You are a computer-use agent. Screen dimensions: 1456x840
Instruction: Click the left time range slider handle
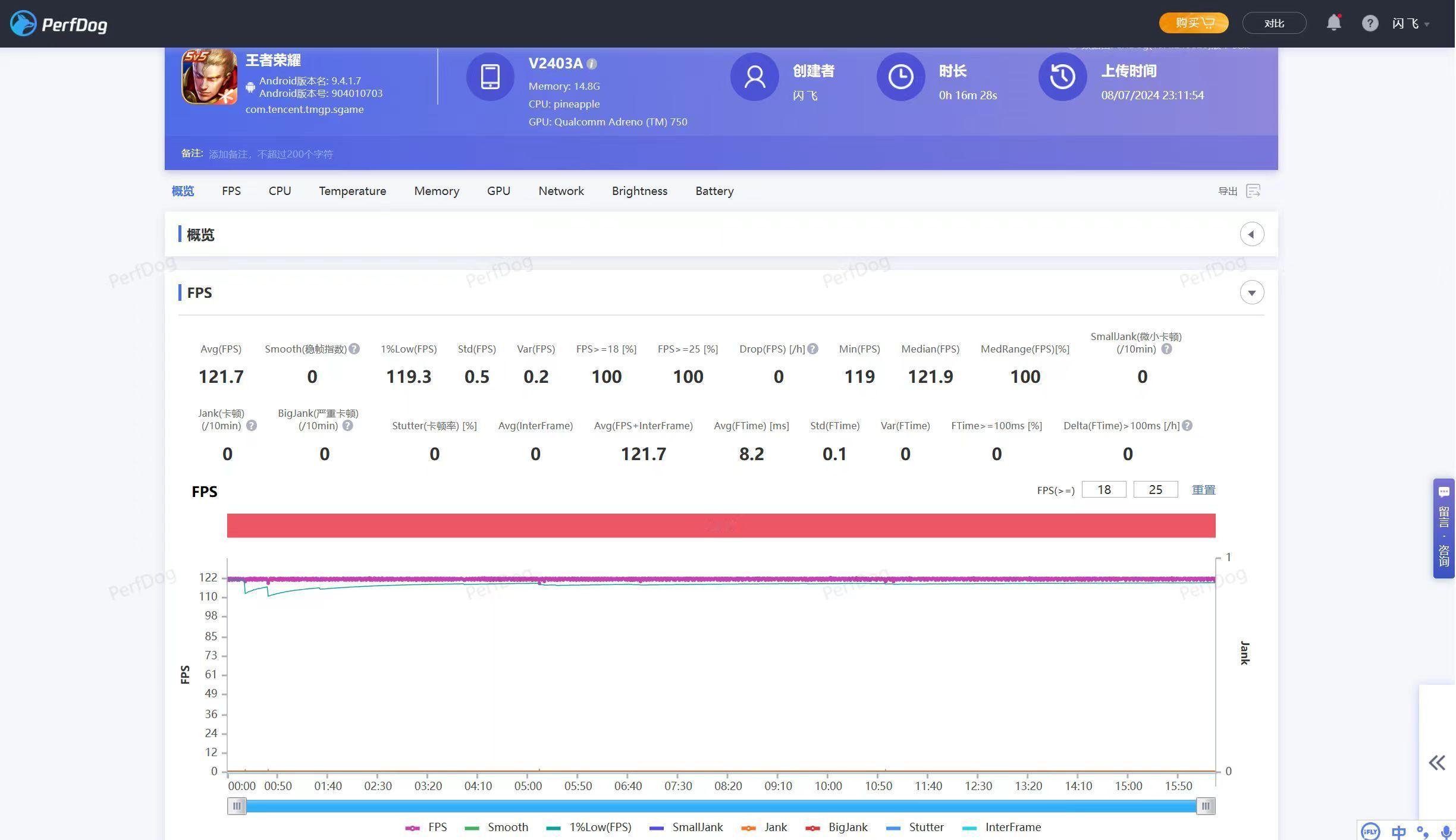point(237,806)
